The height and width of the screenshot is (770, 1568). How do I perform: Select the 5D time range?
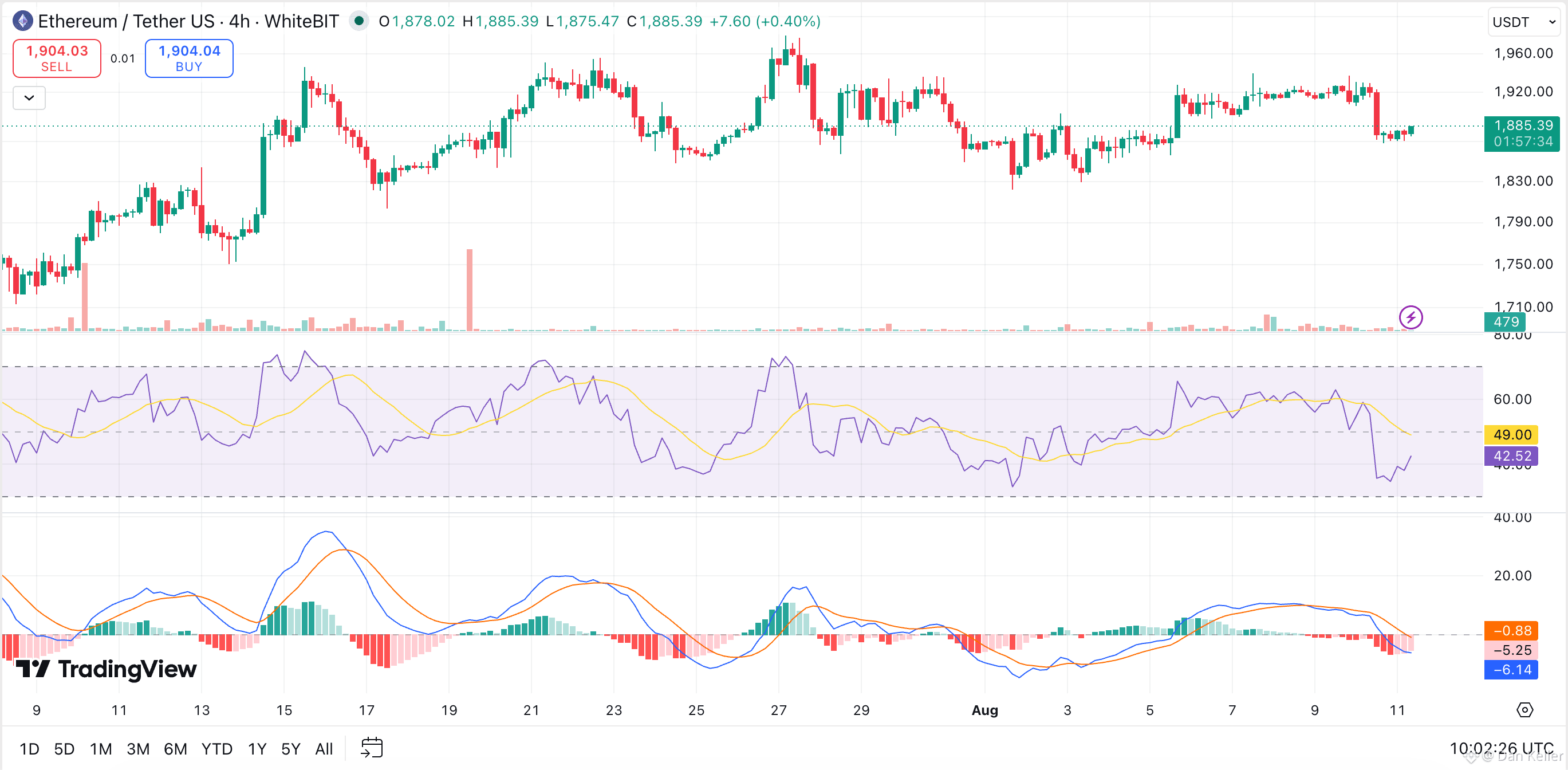click(64, 749)
